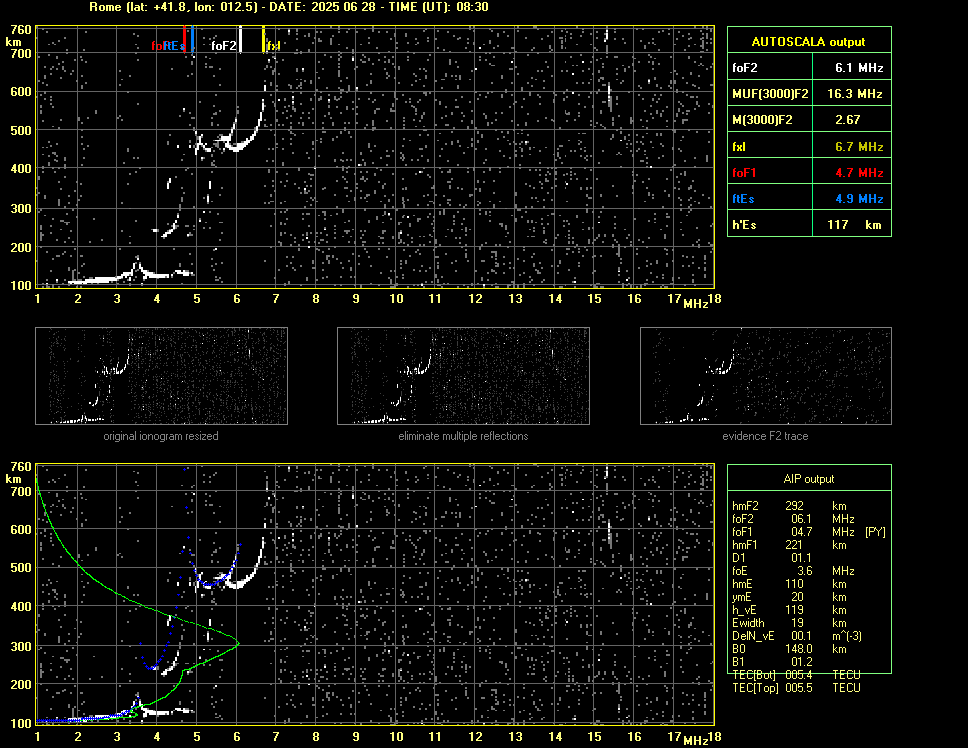Viewport: 968px width, 748px height.
Task: Select the [PY] tag beside foF1
Action: coord(875,532)
